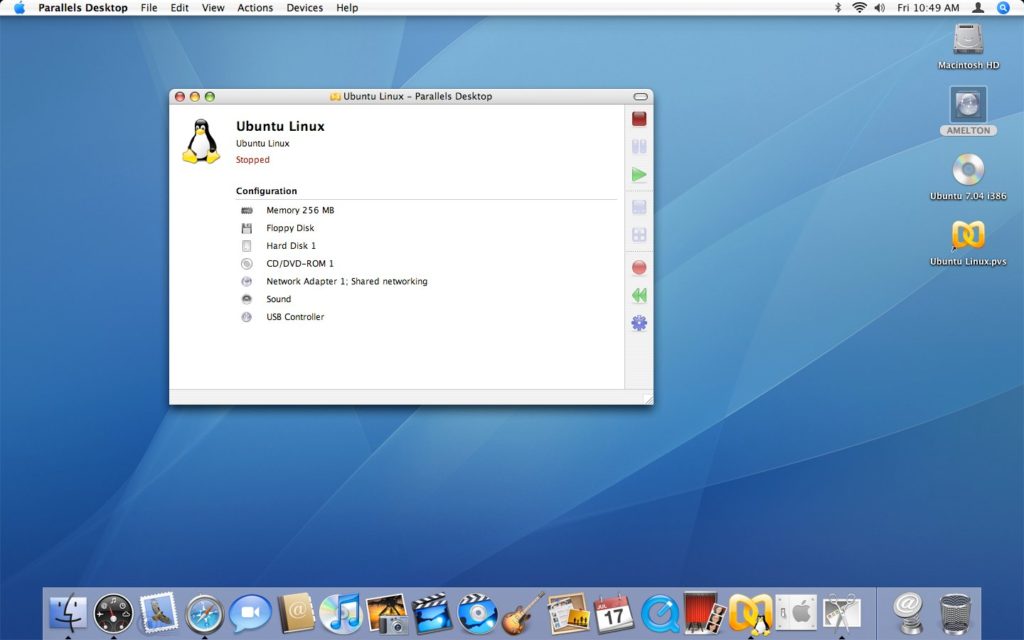Click the Tux penguin icon in the Parallels window
The height and width of the screenshot is (640, 1024).
coord(201,141)
